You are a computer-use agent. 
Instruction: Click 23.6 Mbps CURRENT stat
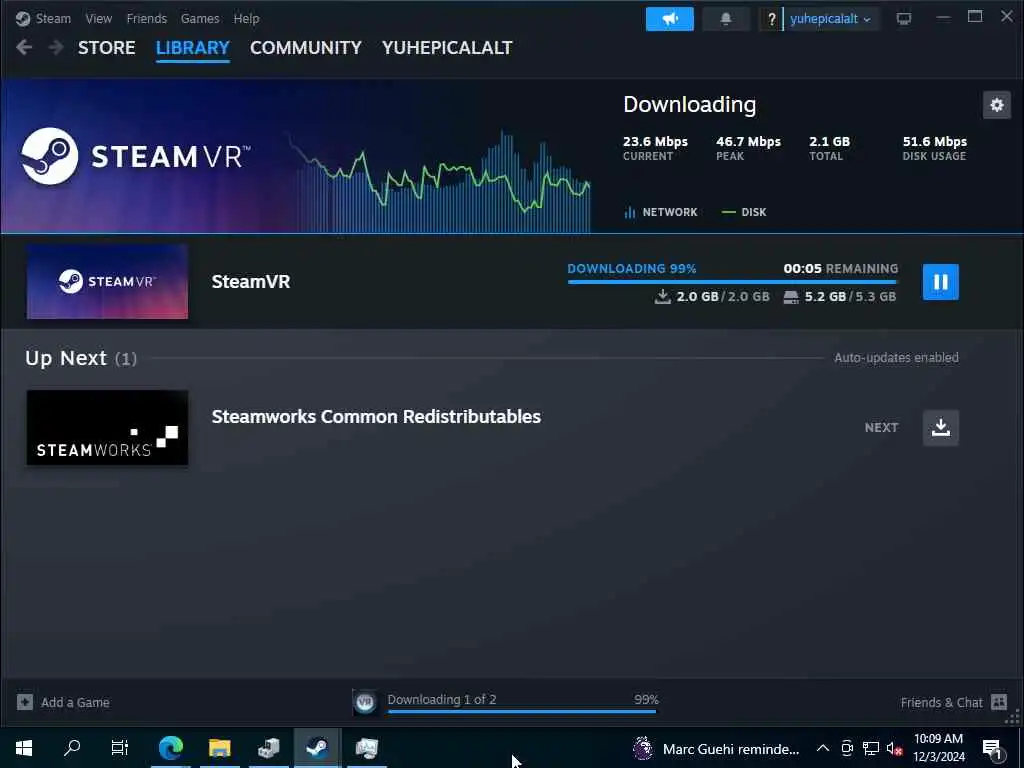click(655, 148)
